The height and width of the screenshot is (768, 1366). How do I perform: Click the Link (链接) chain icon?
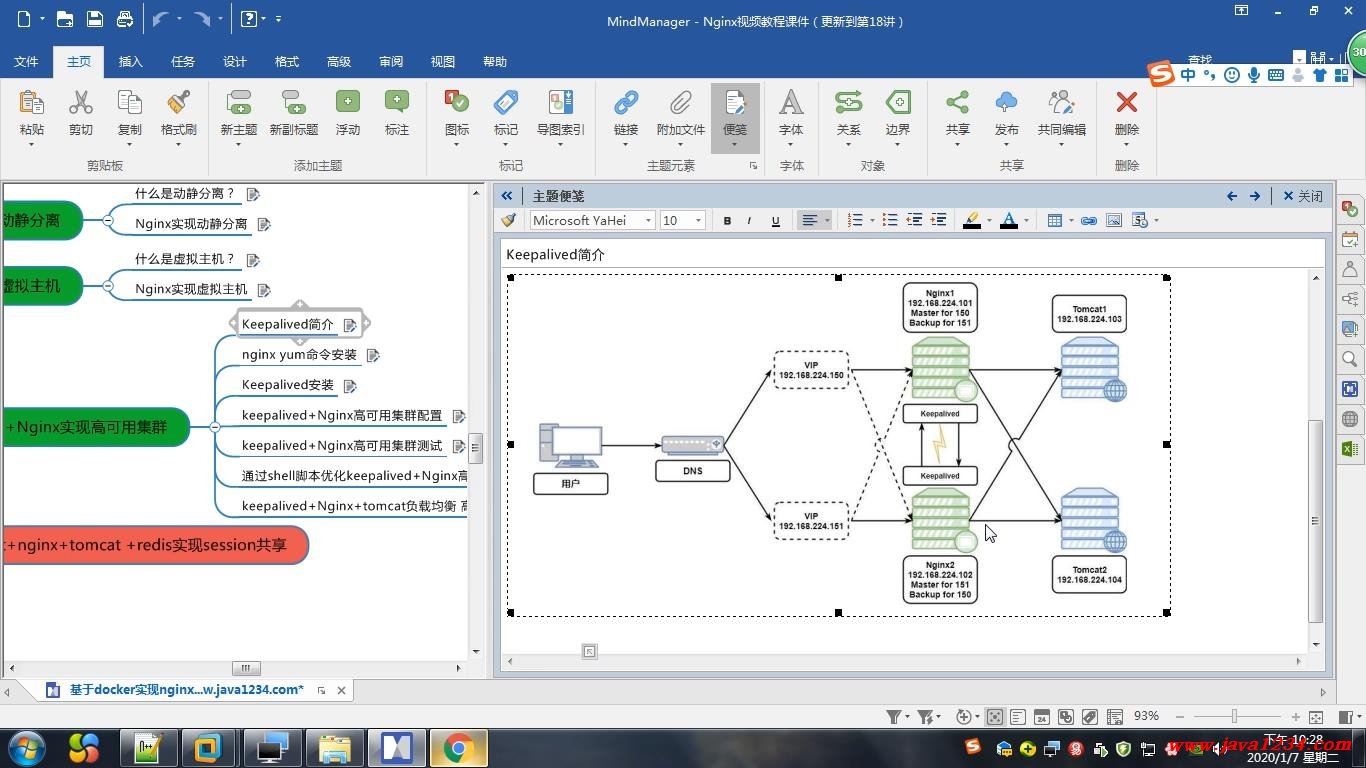pos(626,102)
